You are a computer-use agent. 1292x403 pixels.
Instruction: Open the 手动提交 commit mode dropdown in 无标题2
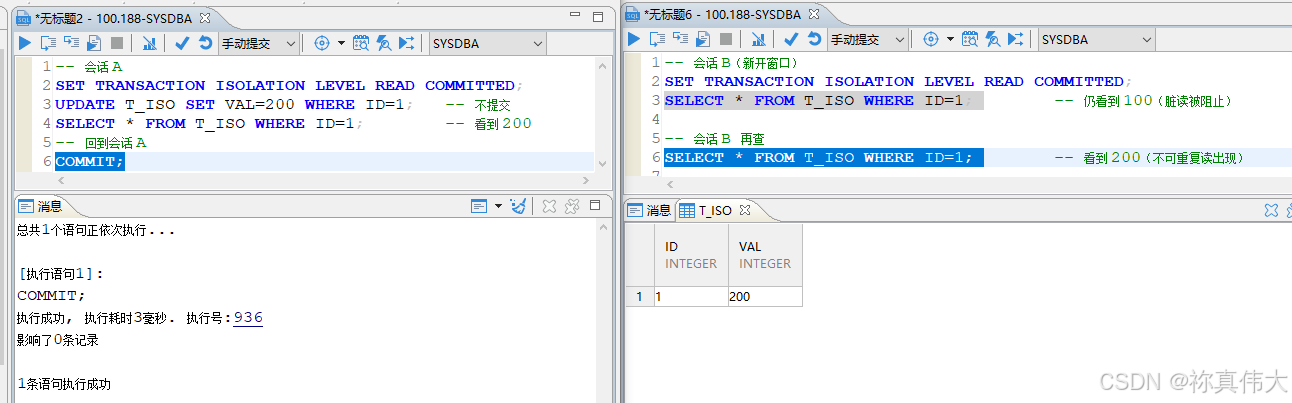pos(259,43)
